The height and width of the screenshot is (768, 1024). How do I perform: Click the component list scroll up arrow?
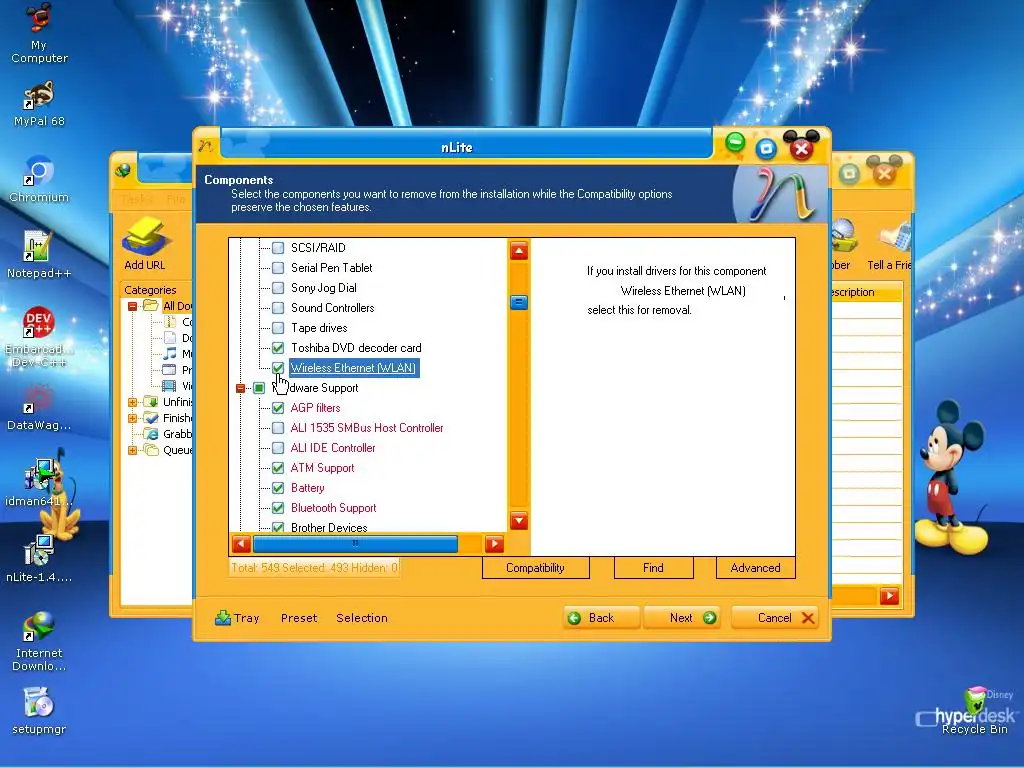tap(519, 251)
